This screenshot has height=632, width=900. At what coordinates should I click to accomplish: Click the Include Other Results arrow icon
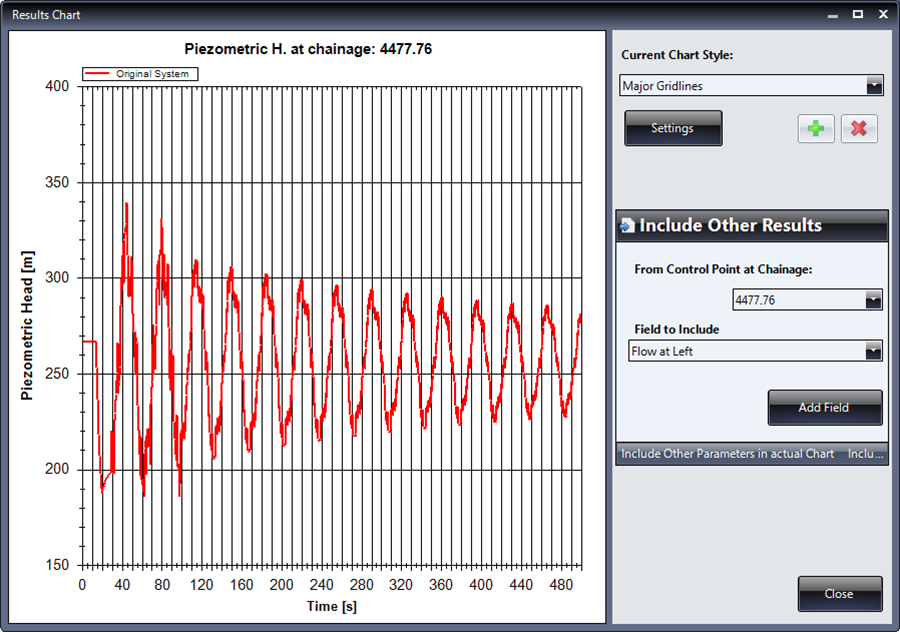coord(627,226)
